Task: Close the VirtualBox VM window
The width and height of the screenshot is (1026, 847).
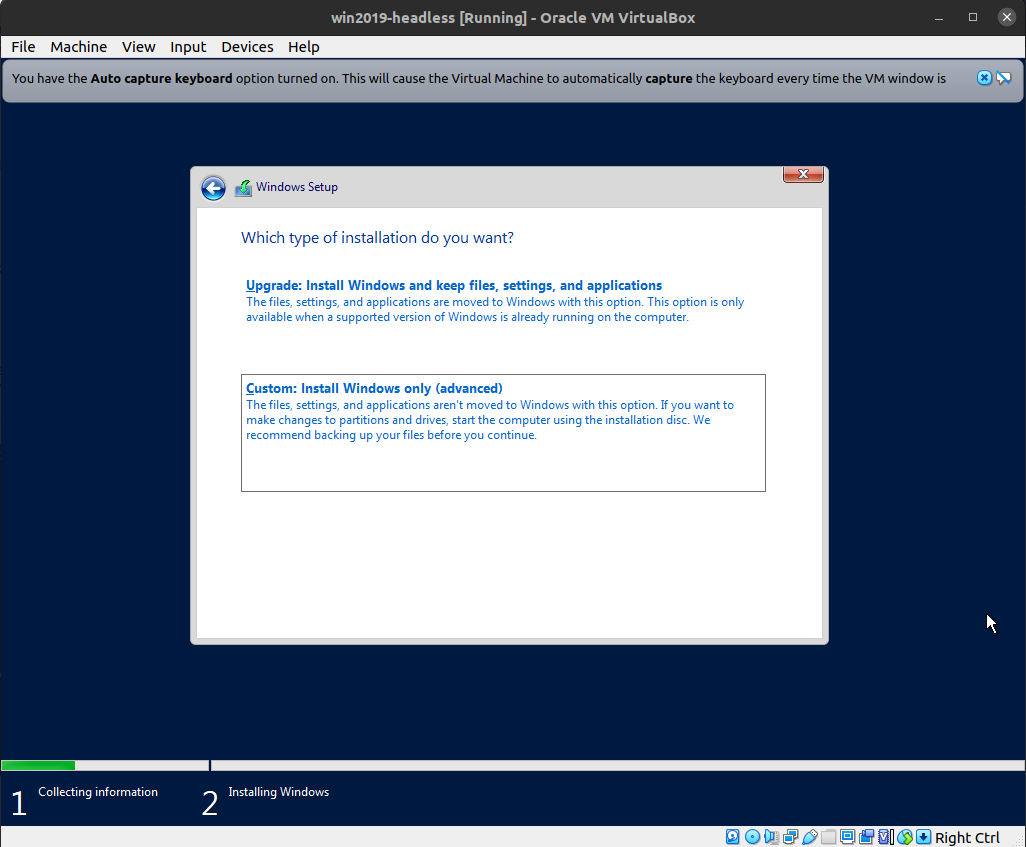Action: pyautogui.click(x=1007, y=18)
